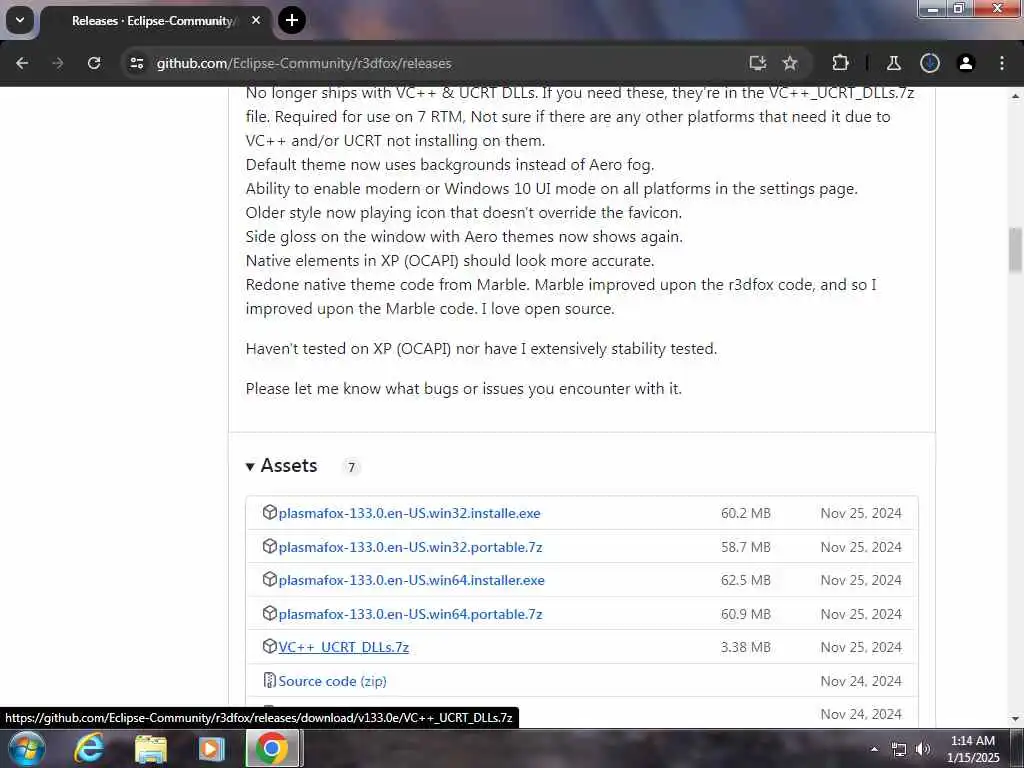
Task: Open a new browser tab
Action: [x=292, y=20]
